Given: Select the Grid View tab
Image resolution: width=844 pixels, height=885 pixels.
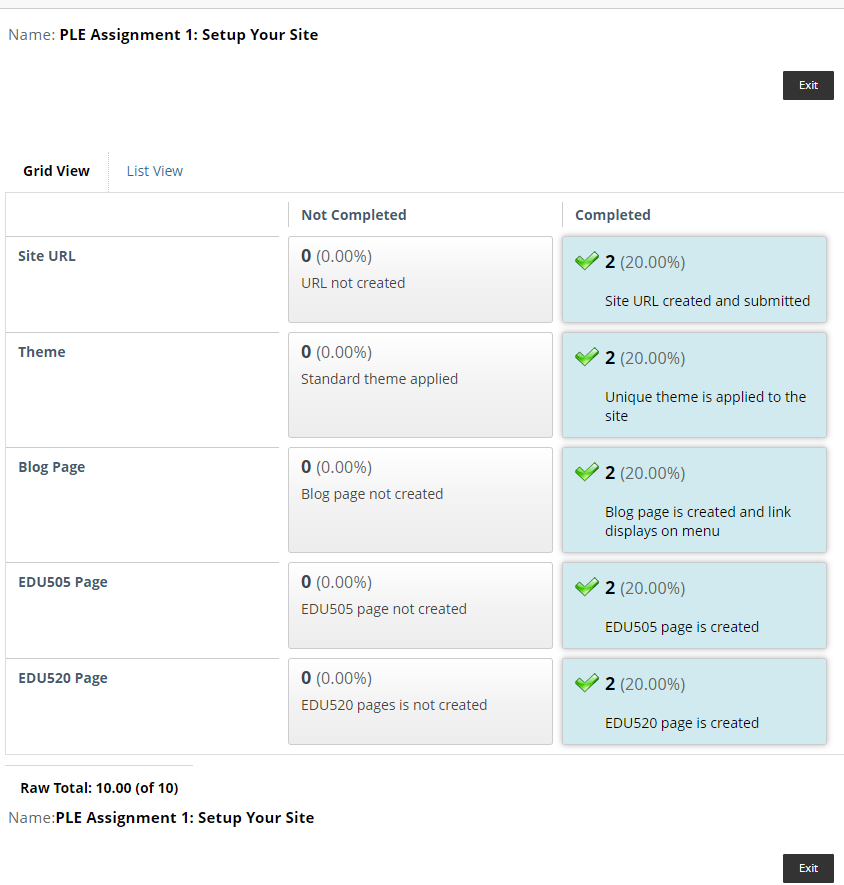Looking at the screenshot, I should click(x=57, y=171).
